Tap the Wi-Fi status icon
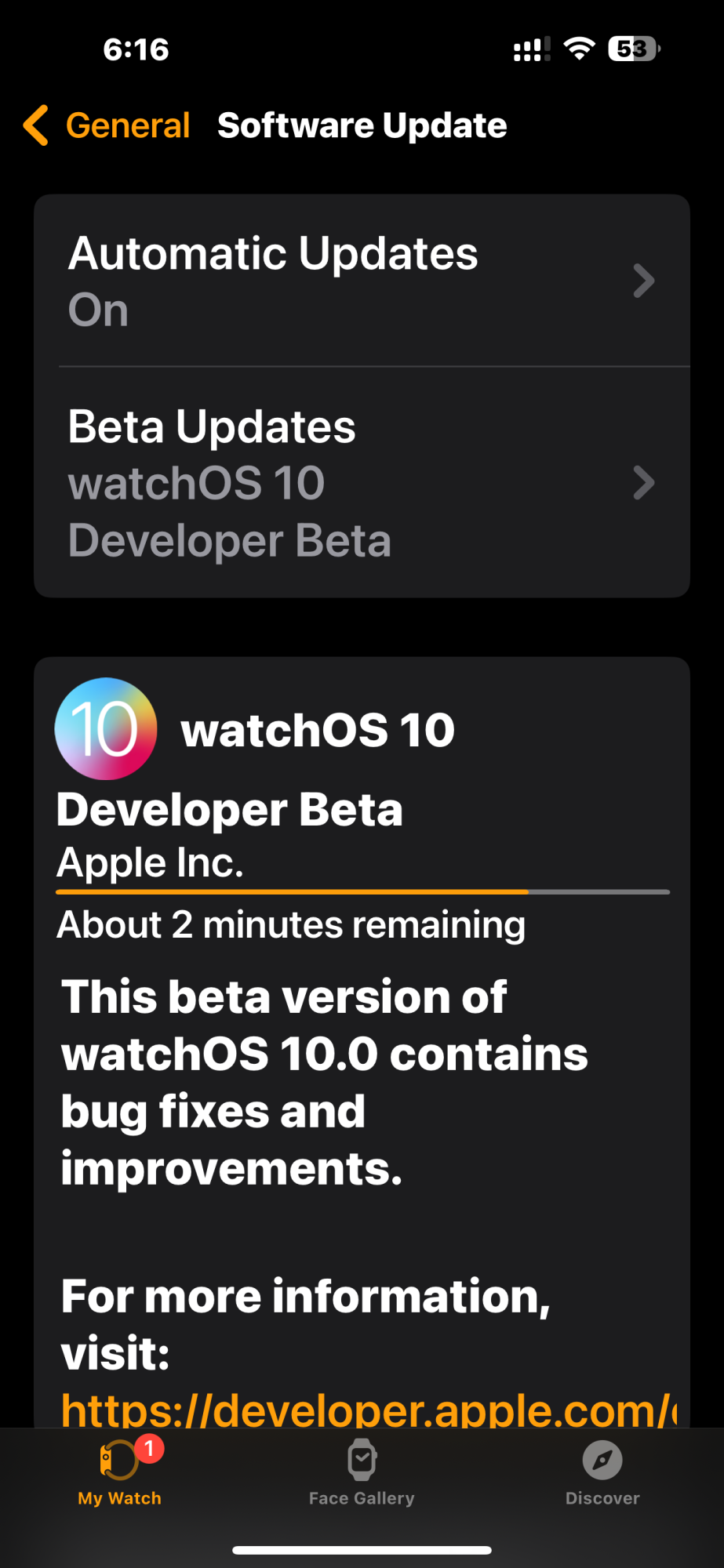 coord(580,49)
